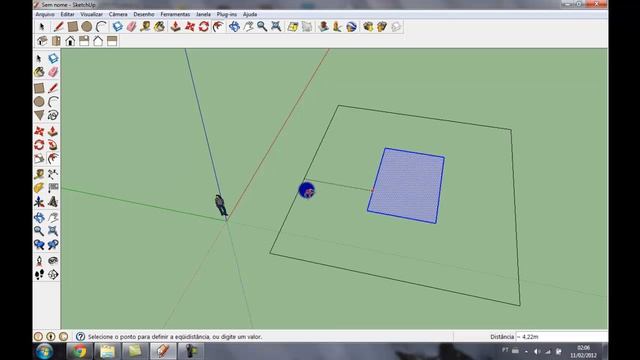Select the Rectangle tool in top toolbar
The image size is (640, 360).
(x=73, y=27)
